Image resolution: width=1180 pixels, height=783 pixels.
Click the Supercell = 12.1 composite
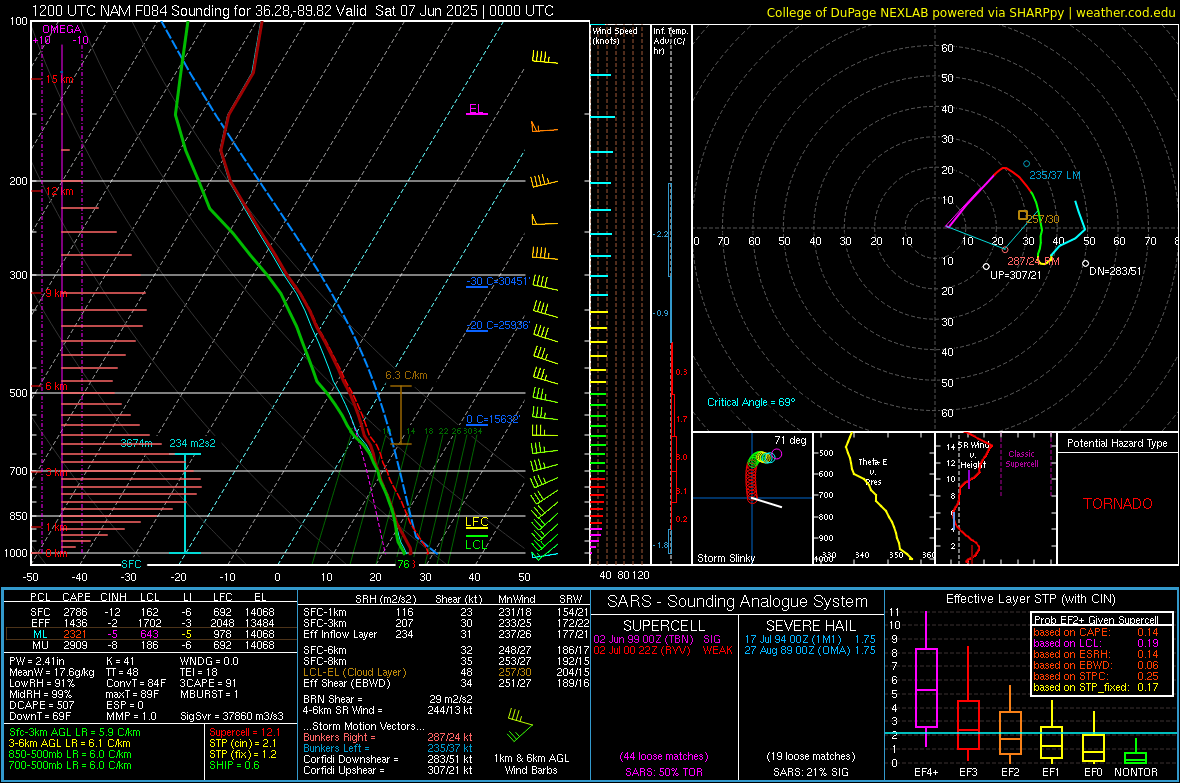(x=245, y=732)
